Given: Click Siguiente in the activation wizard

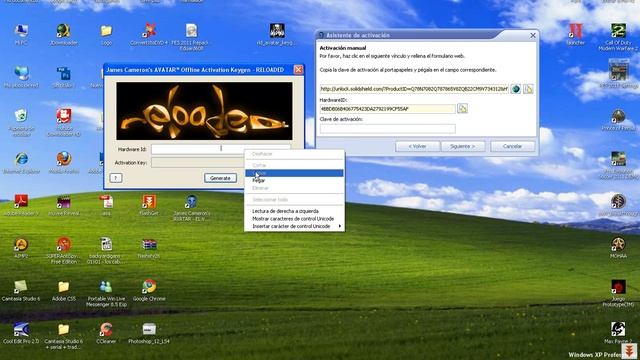Looking at the screenshot, I should coord(463,146).
